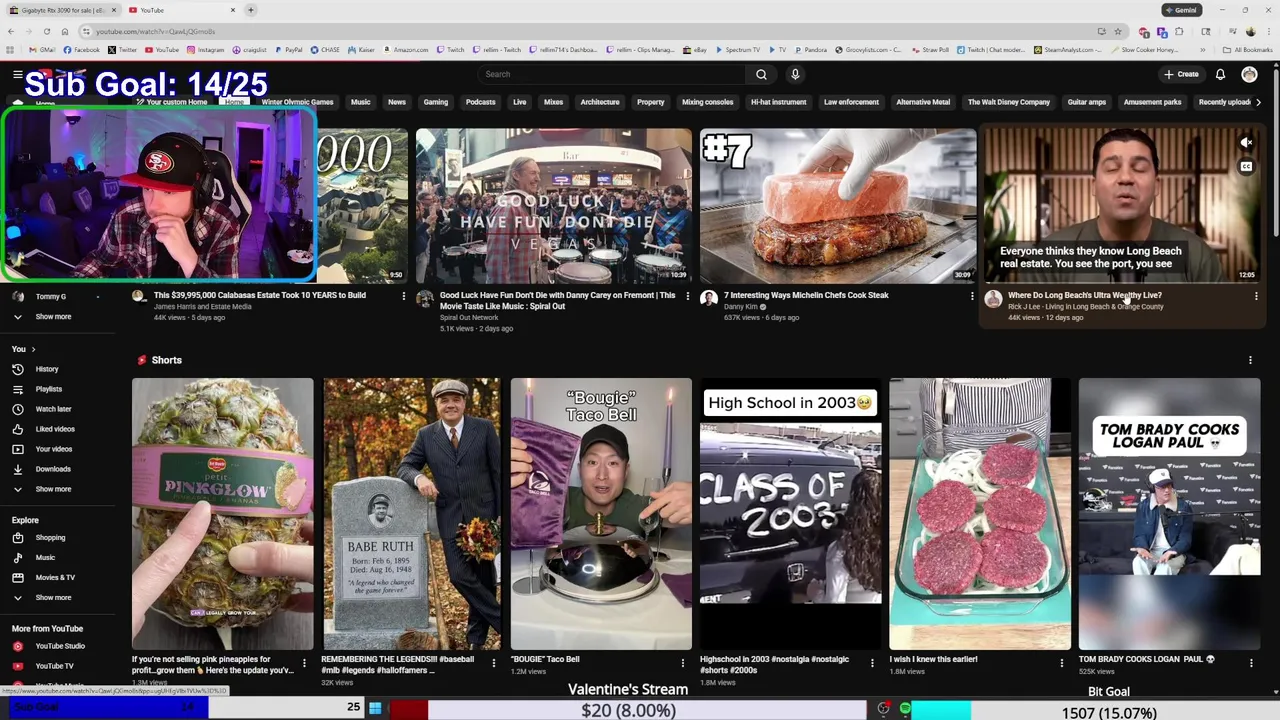Click the search magnifier button
The height and width of the screenshot is (720, 1280).
[761, 74]
